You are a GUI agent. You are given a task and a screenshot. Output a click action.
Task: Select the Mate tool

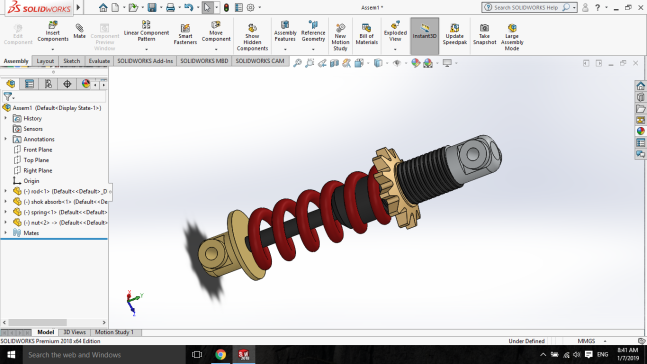pyautogui.click(x=79, y=31)
